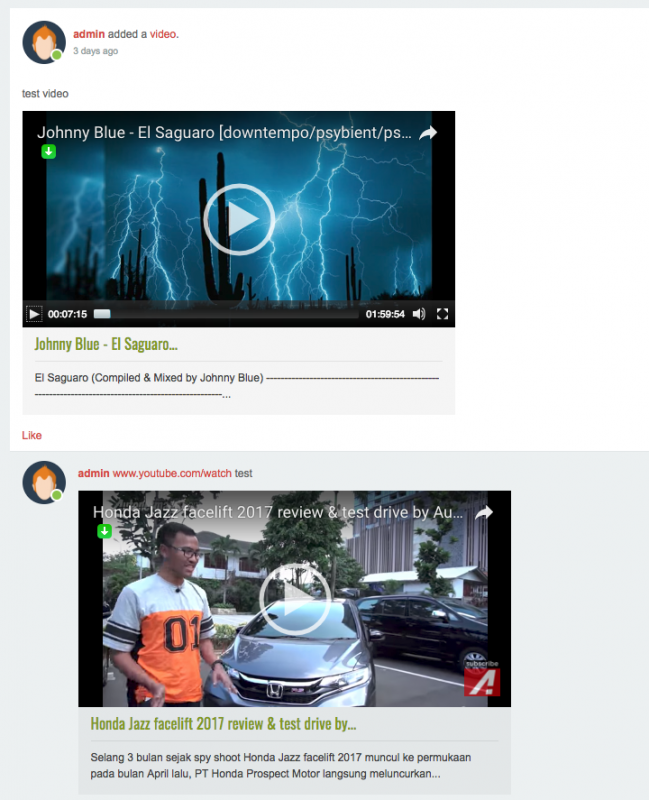Open the 'video' link in the first post header
This screenshot has width=649, height=800.
pos(163,34)
